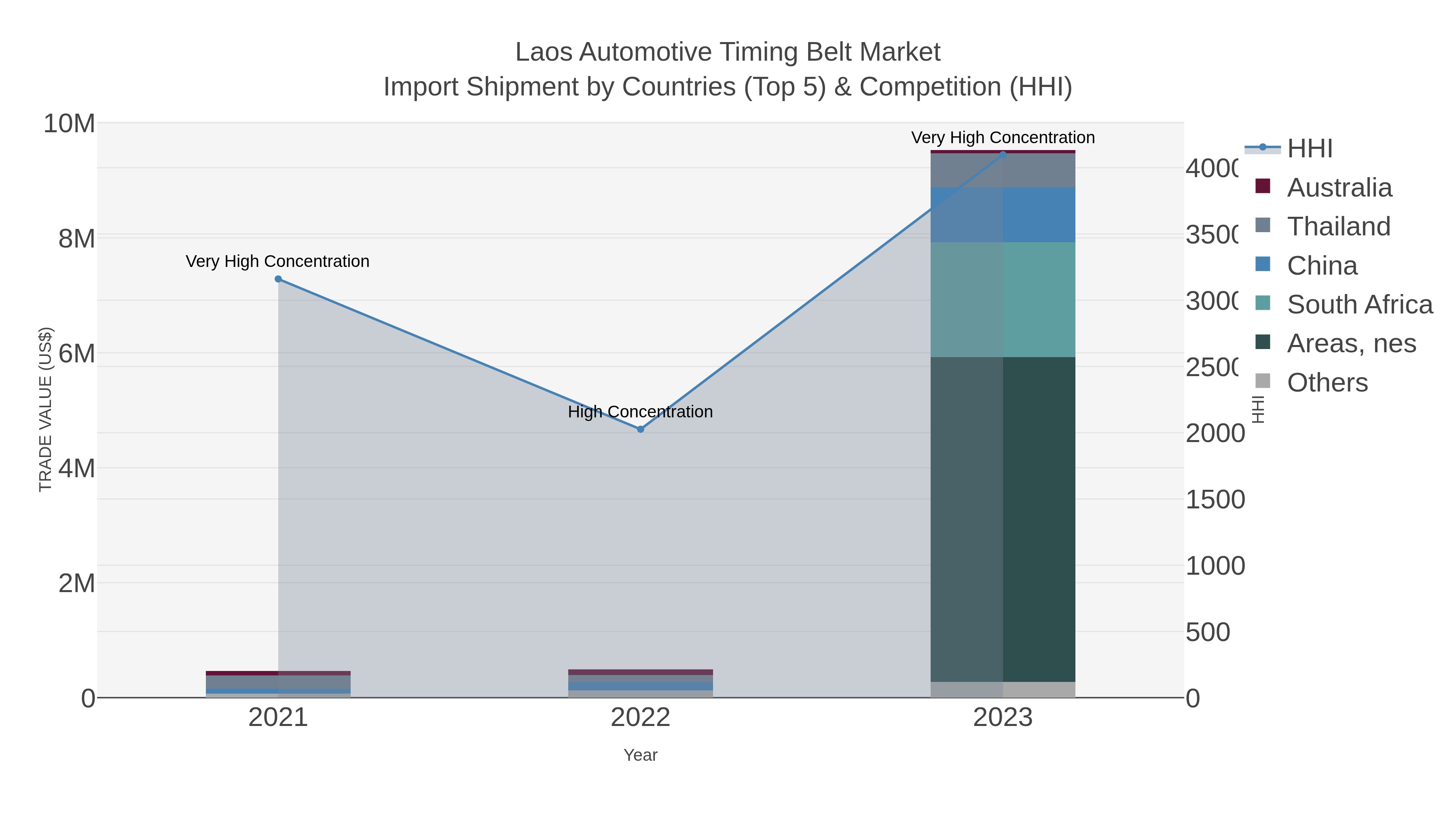Click the 500 HHI axis tick label
Image resolution: width=1456 pixels, height=819 pixels.
pos(1208,632)
